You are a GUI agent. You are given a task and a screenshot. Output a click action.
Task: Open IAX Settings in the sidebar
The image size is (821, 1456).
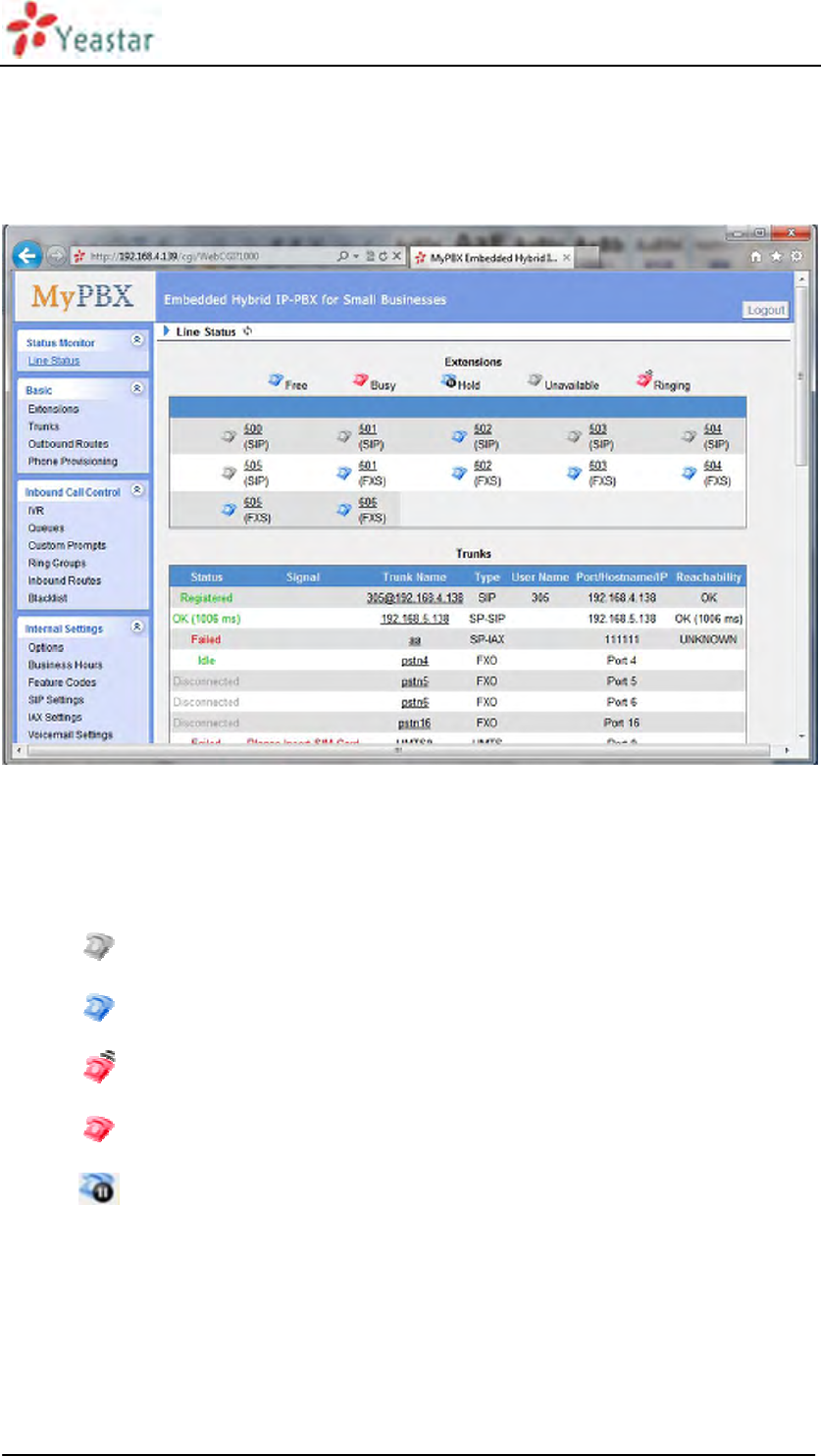[x=55, y=718]
